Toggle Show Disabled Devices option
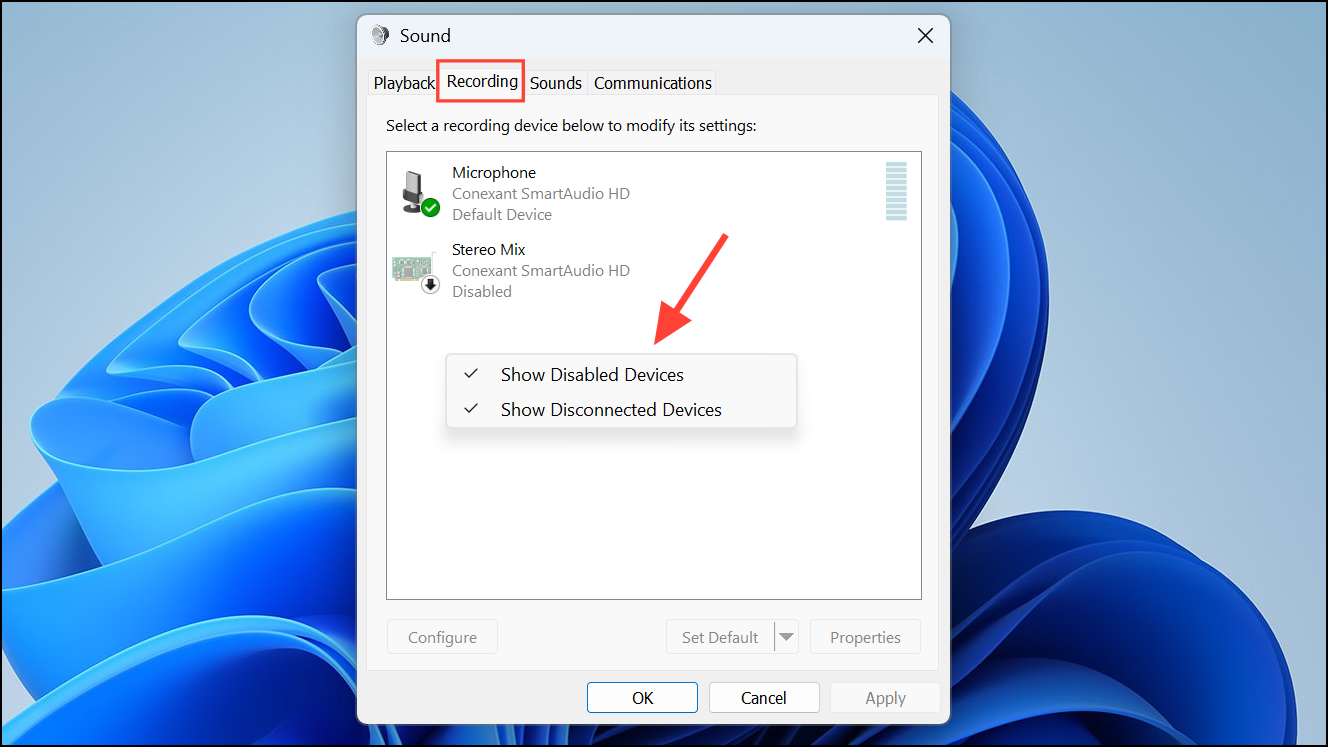Screen dimensions: 1328x747 click(x=621, y=375)
